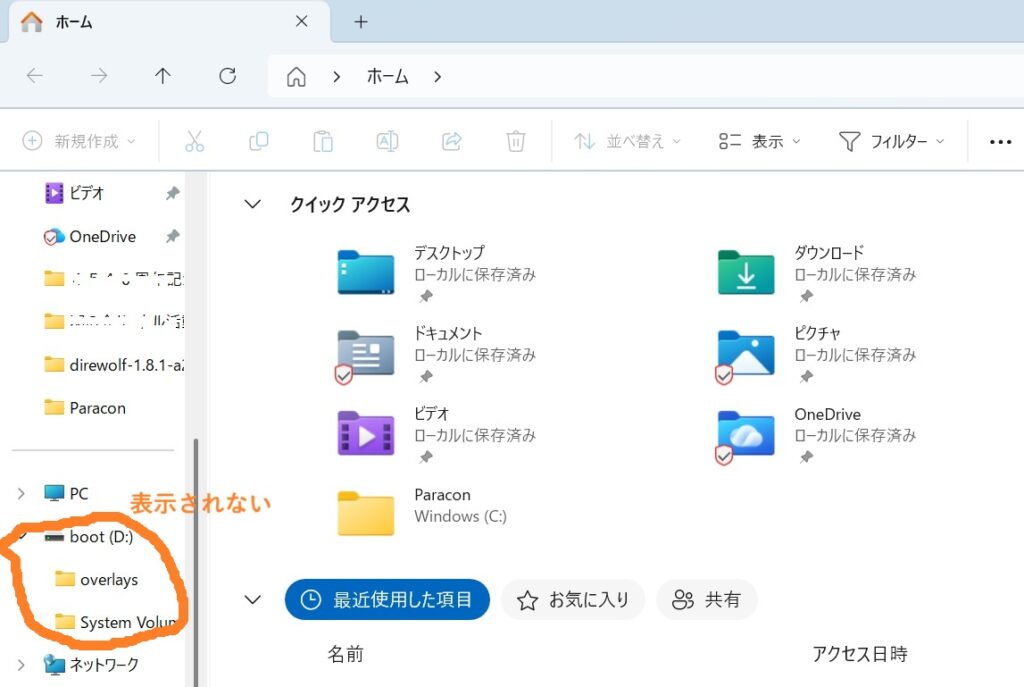Select the 最近使用した項目 tab
The image size is (1024, 687).
387,600
